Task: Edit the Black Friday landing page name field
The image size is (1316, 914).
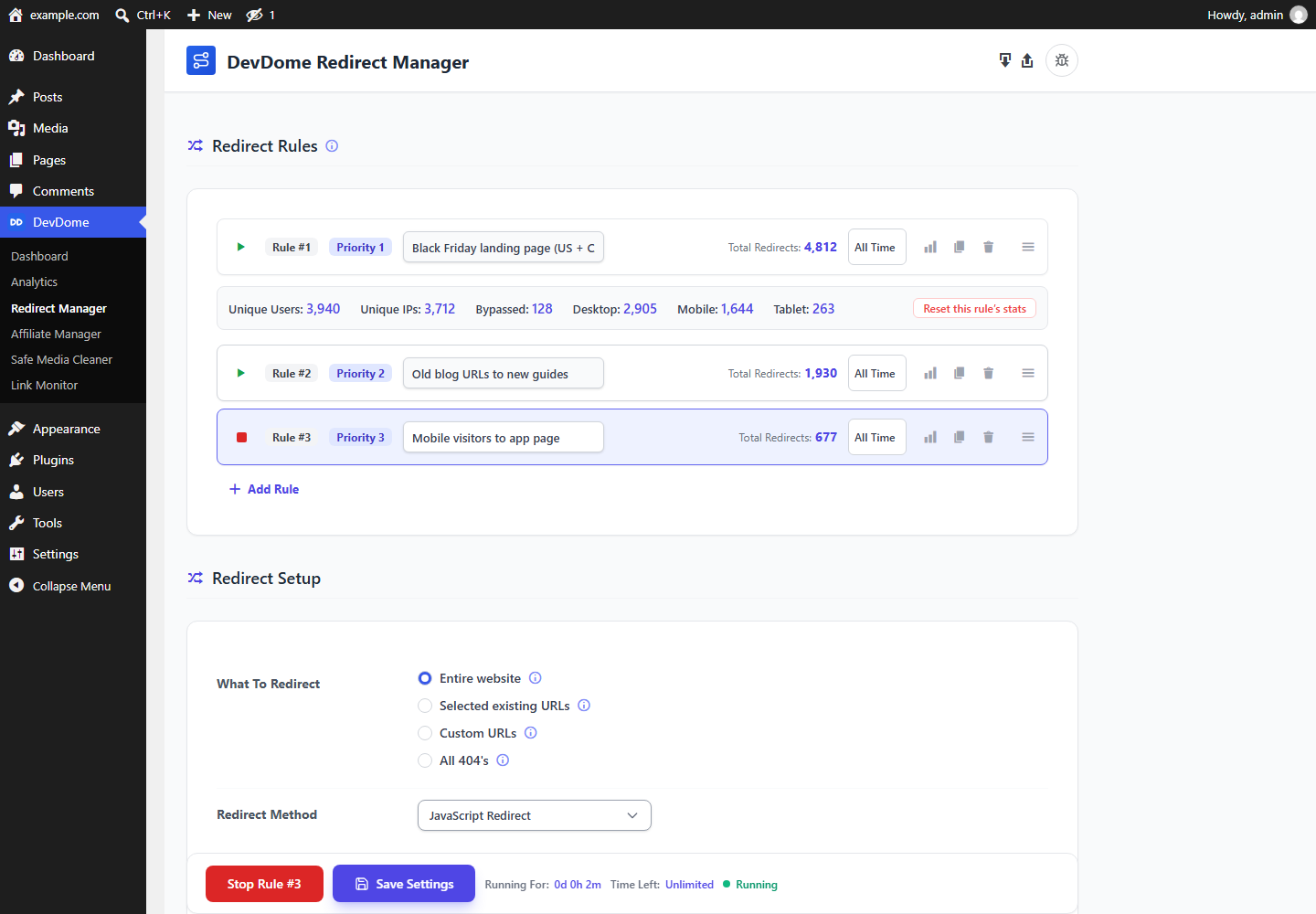Action: [x=504, y=248]
